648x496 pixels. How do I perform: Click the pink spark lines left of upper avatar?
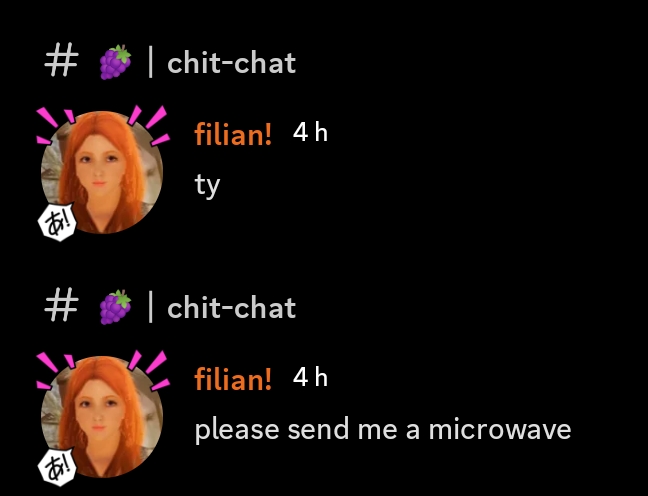pos(56,125)
